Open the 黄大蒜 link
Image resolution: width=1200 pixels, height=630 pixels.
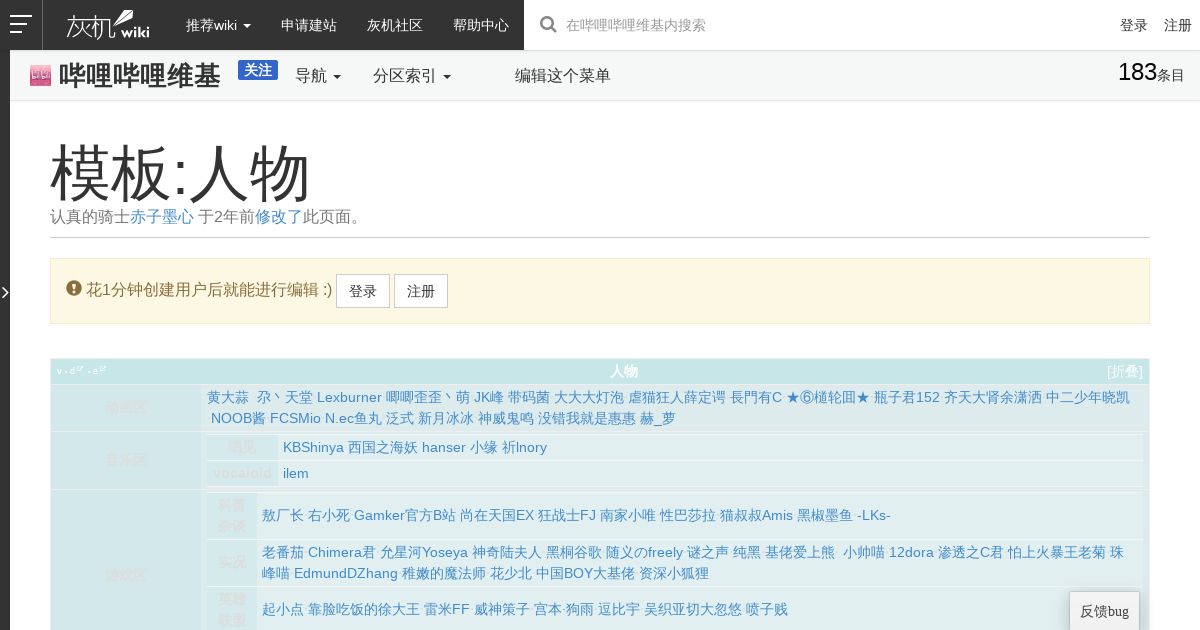tap(228, 397)
